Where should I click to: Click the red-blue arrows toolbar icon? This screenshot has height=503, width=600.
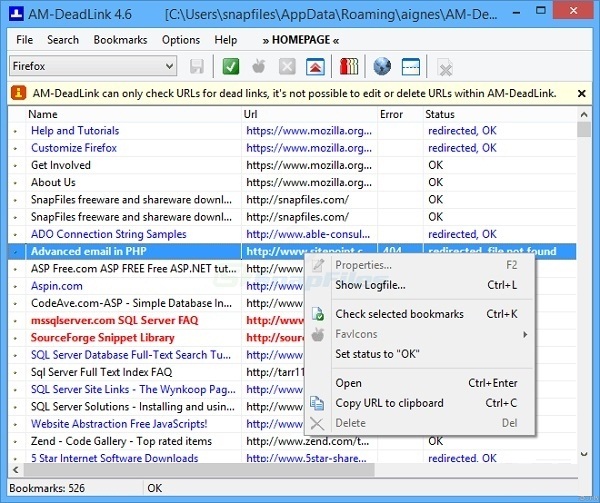coord(314,67)
